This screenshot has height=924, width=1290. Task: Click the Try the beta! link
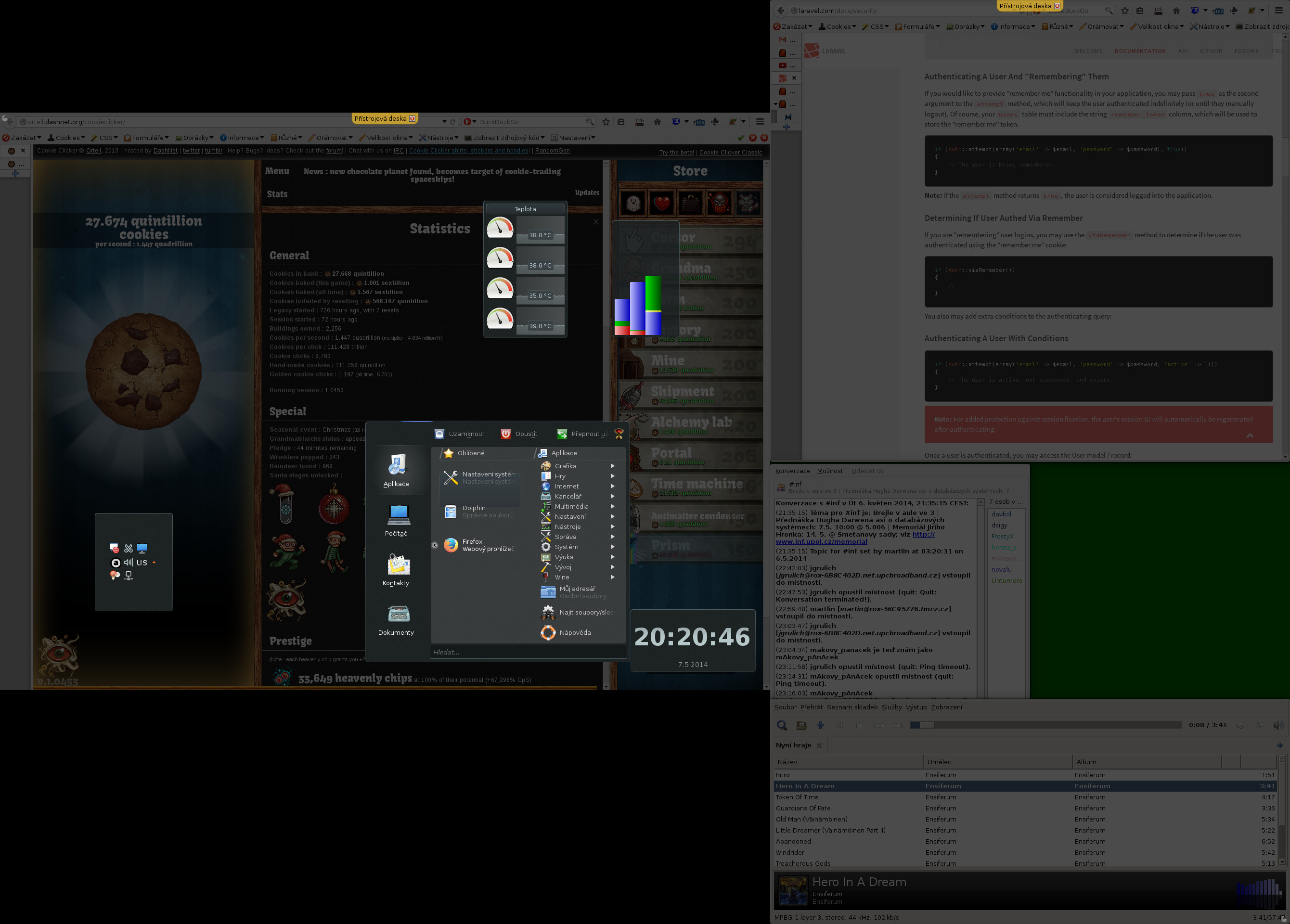coord(676,153)
